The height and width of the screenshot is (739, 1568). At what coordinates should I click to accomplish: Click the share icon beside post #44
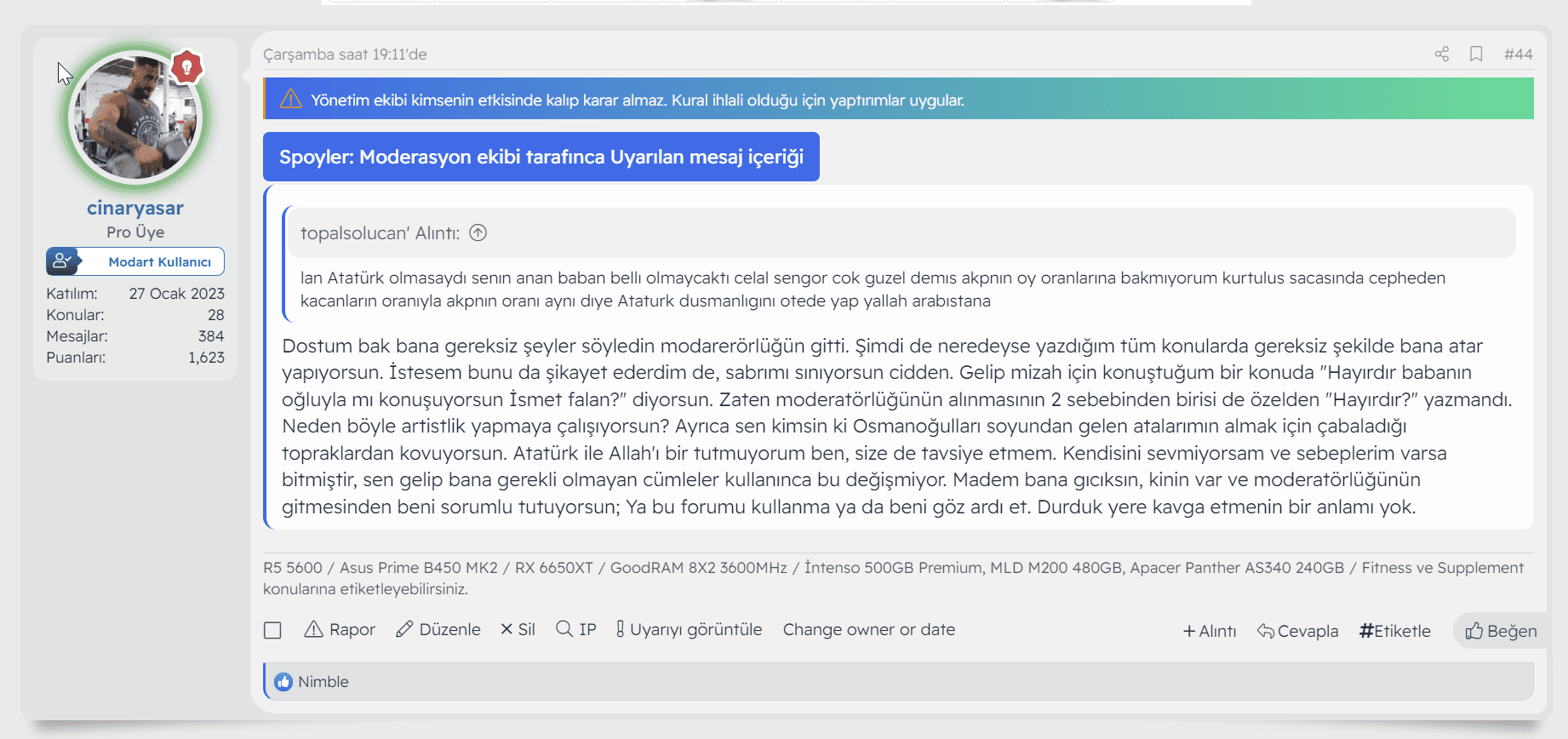[x=1441, y=54]
